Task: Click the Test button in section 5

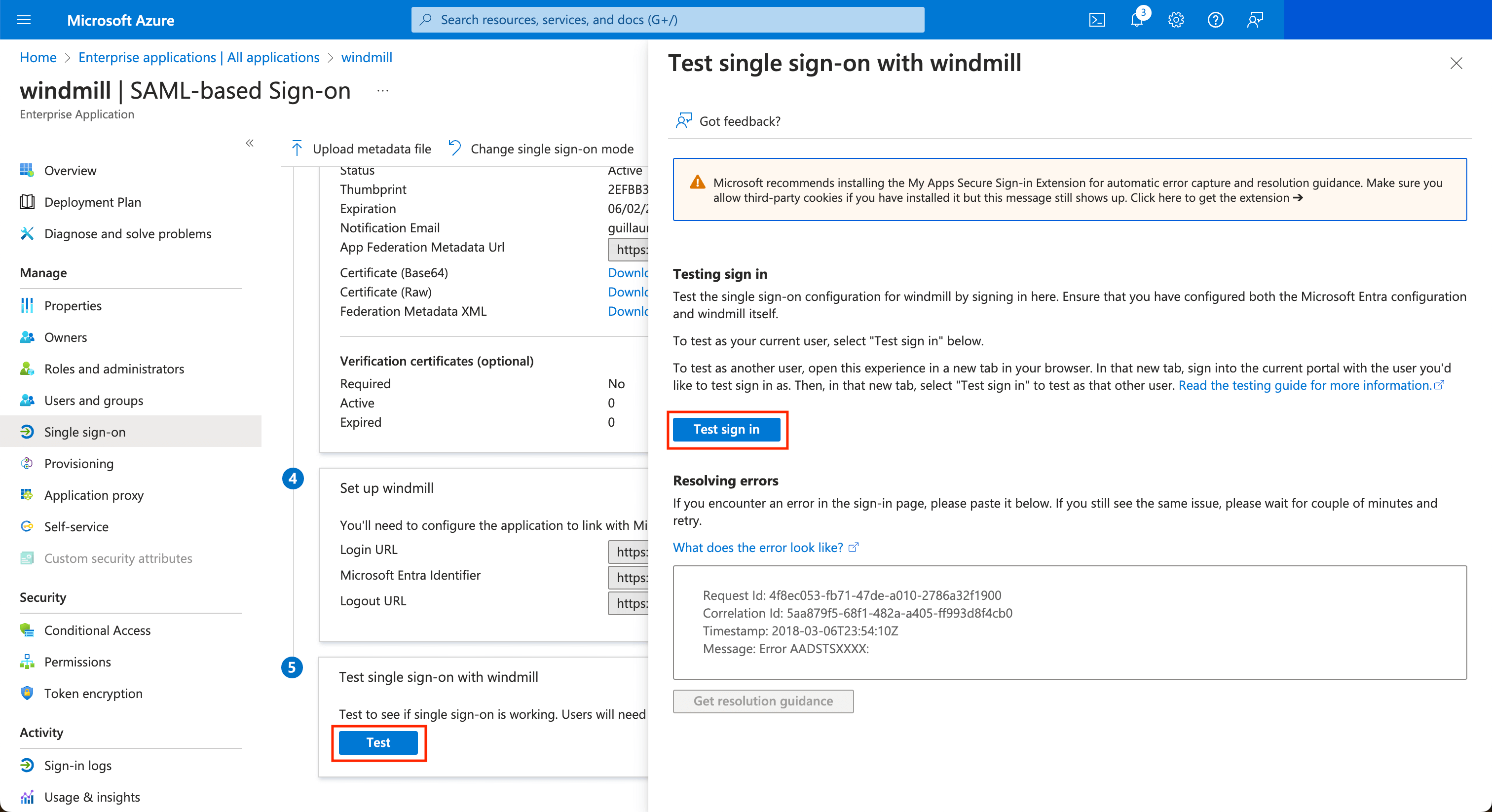Action: (377, 741)
